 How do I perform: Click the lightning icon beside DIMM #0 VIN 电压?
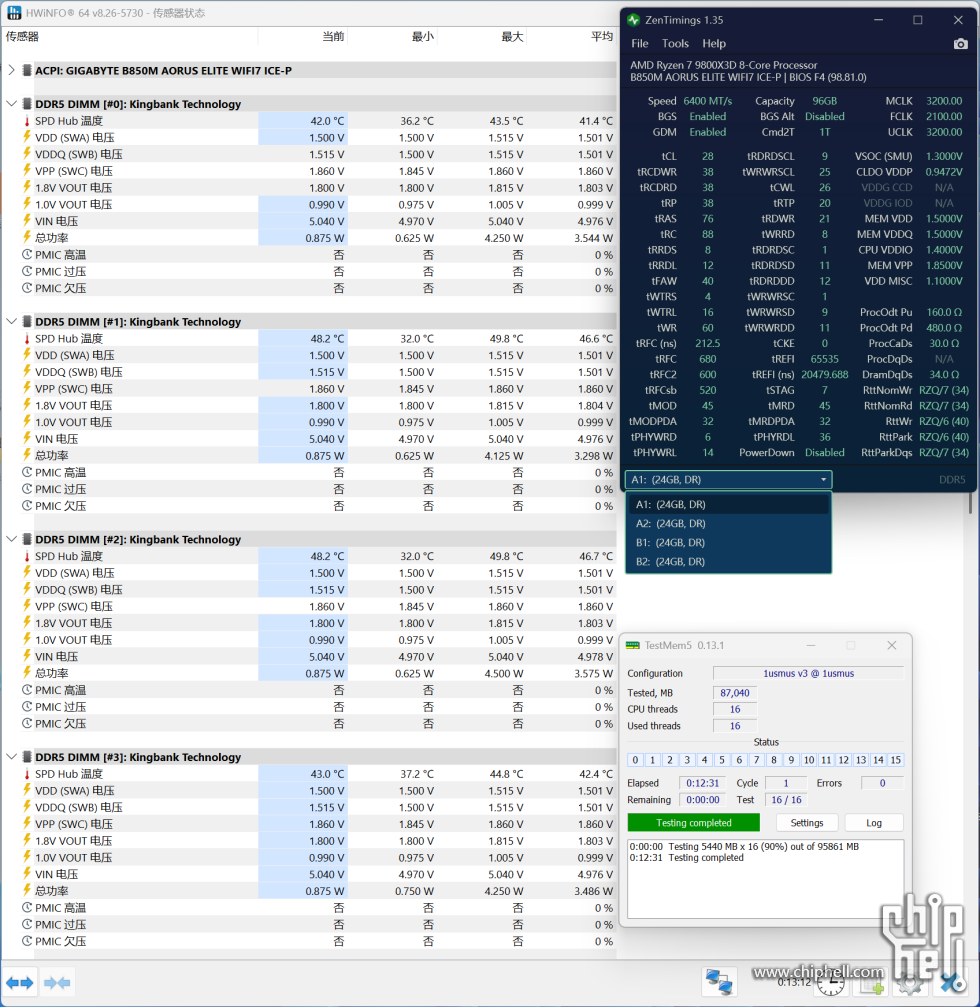[27, 220]
